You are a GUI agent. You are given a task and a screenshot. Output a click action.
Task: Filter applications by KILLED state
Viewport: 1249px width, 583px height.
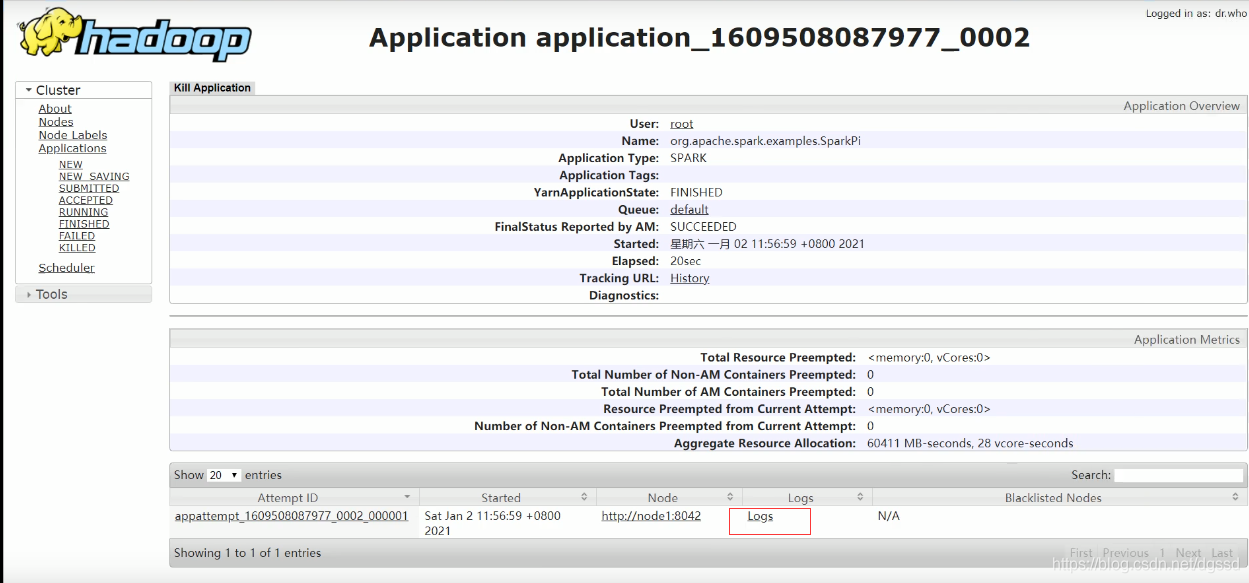[x=77, y=248]
